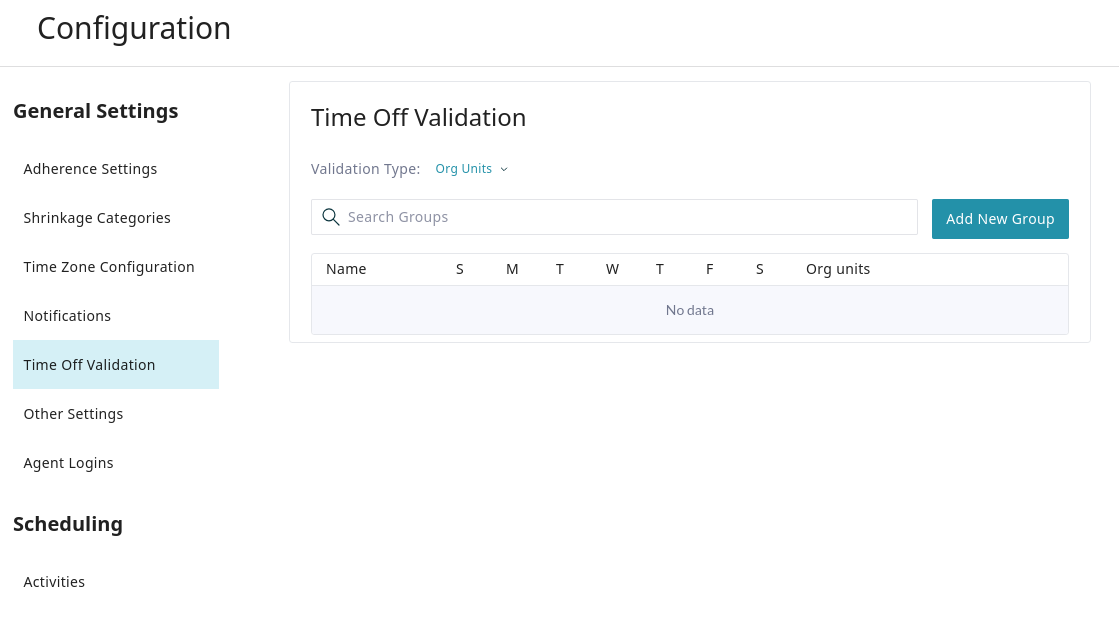Screen dimensions: 1119x622
Task: Open the Notifications settings page
Action: pos(67,316)
